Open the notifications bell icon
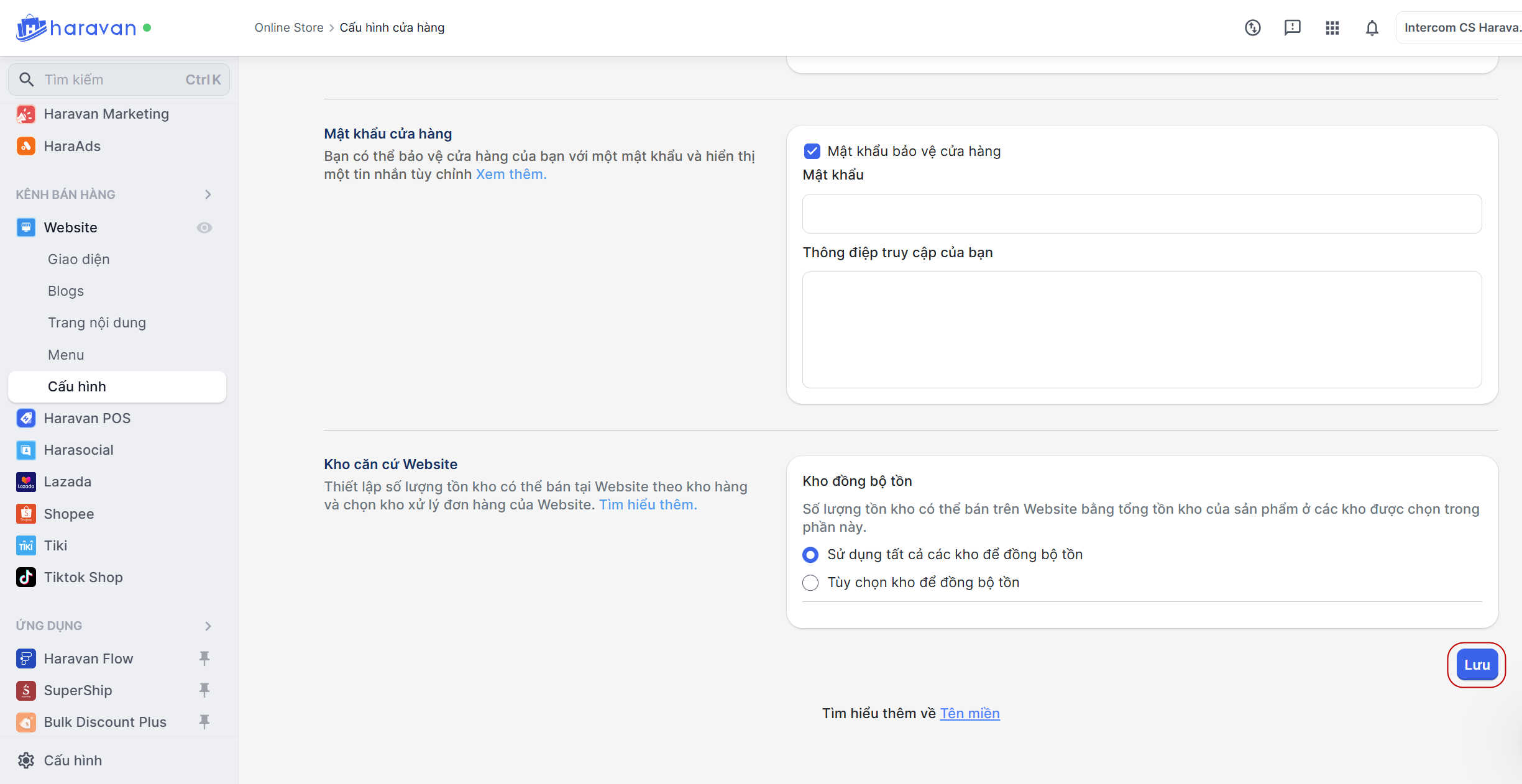The height and width of the screenshot is (784, 1522). (1372, 28)
